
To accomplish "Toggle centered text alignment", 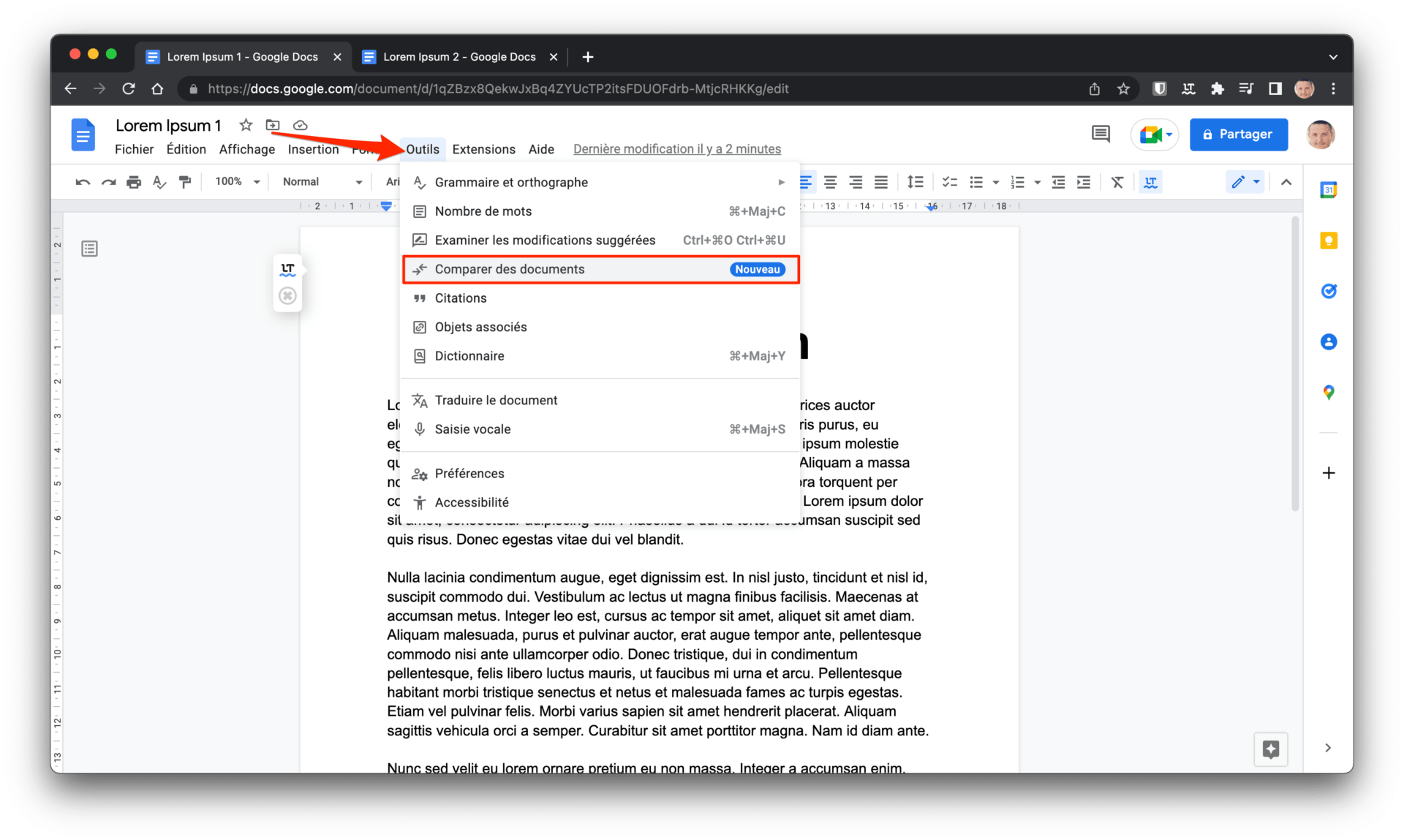I will 830,181.
